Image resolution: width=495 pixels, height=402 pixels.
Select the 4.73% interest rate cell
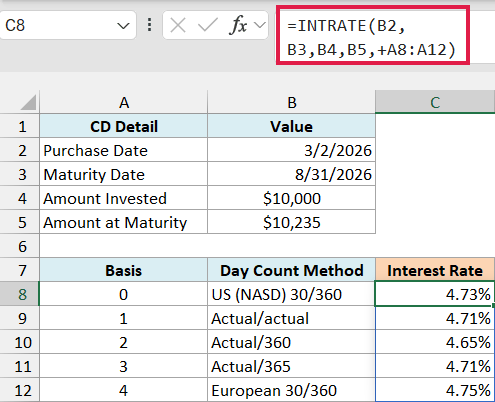click(x=435, y=294)
